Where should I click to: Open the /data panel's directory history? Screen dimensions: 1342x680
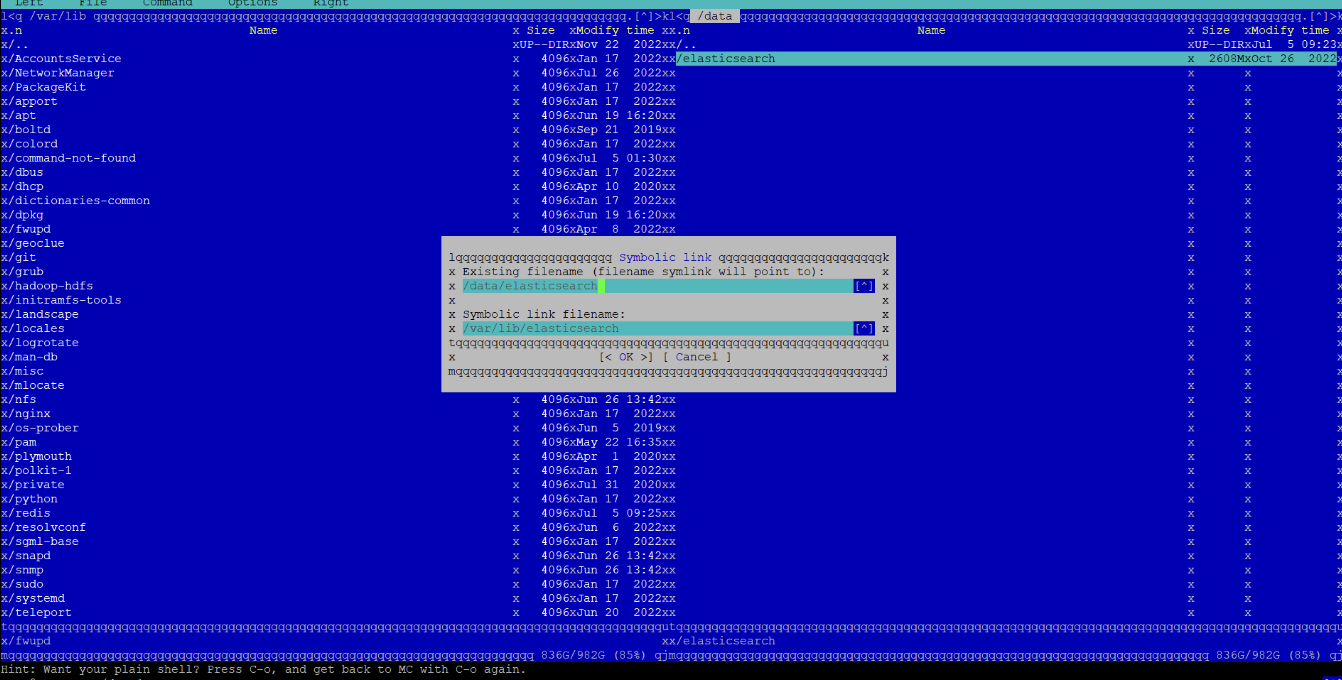click(1321, 16)
